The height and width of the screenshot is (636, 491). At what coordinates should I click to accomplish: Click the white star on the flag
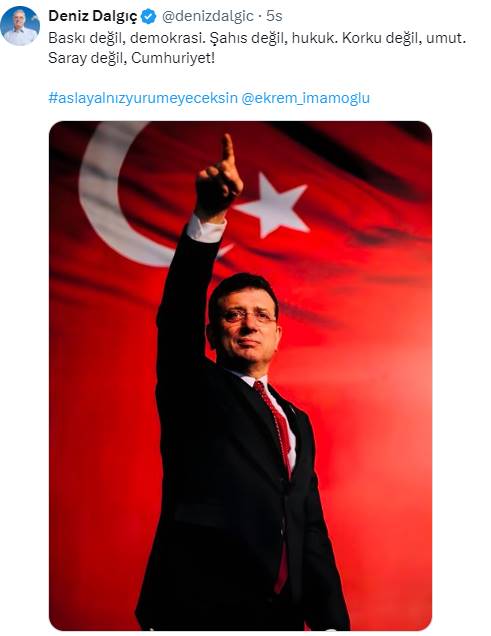pos(272,205)
